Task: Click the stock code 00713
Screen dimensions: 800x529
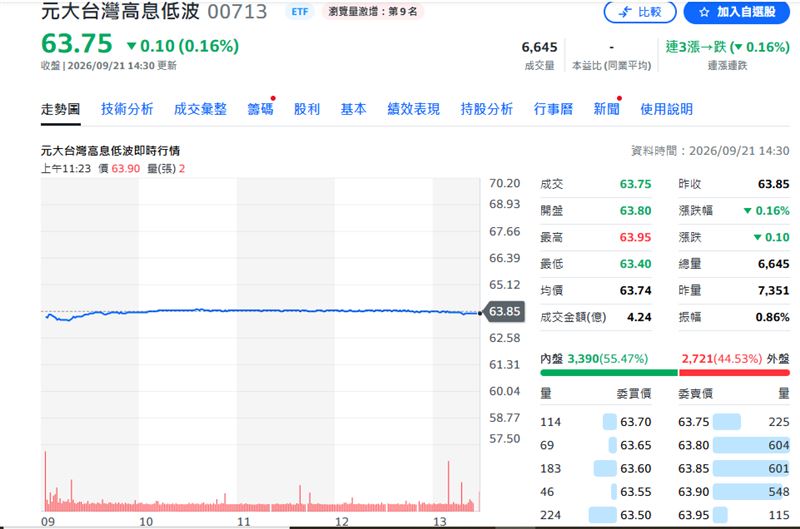Action: pyautogui.click(x=237, y=12)
